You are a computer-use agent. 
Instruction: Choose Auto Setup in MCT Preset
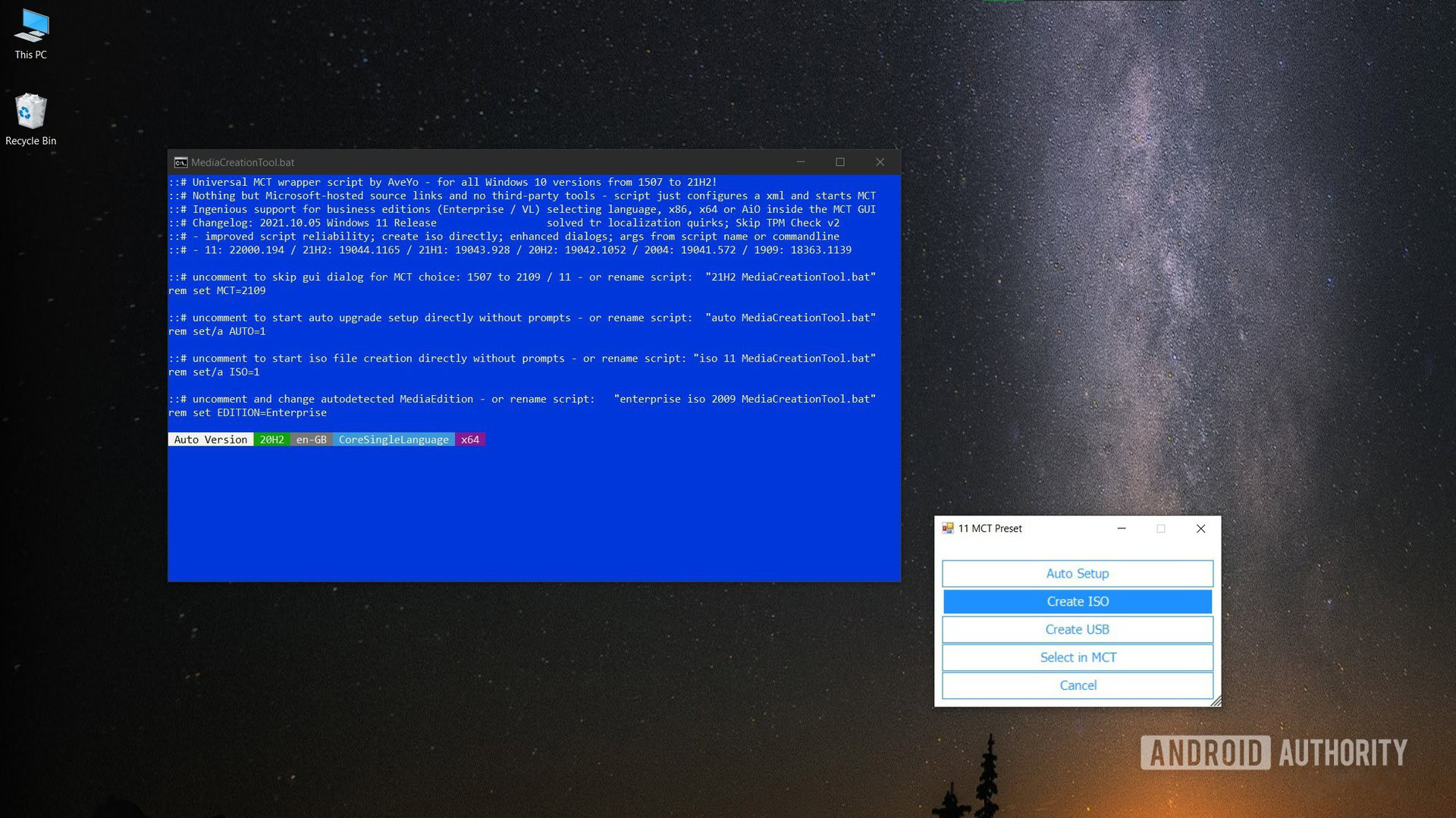pos(1077,574)
